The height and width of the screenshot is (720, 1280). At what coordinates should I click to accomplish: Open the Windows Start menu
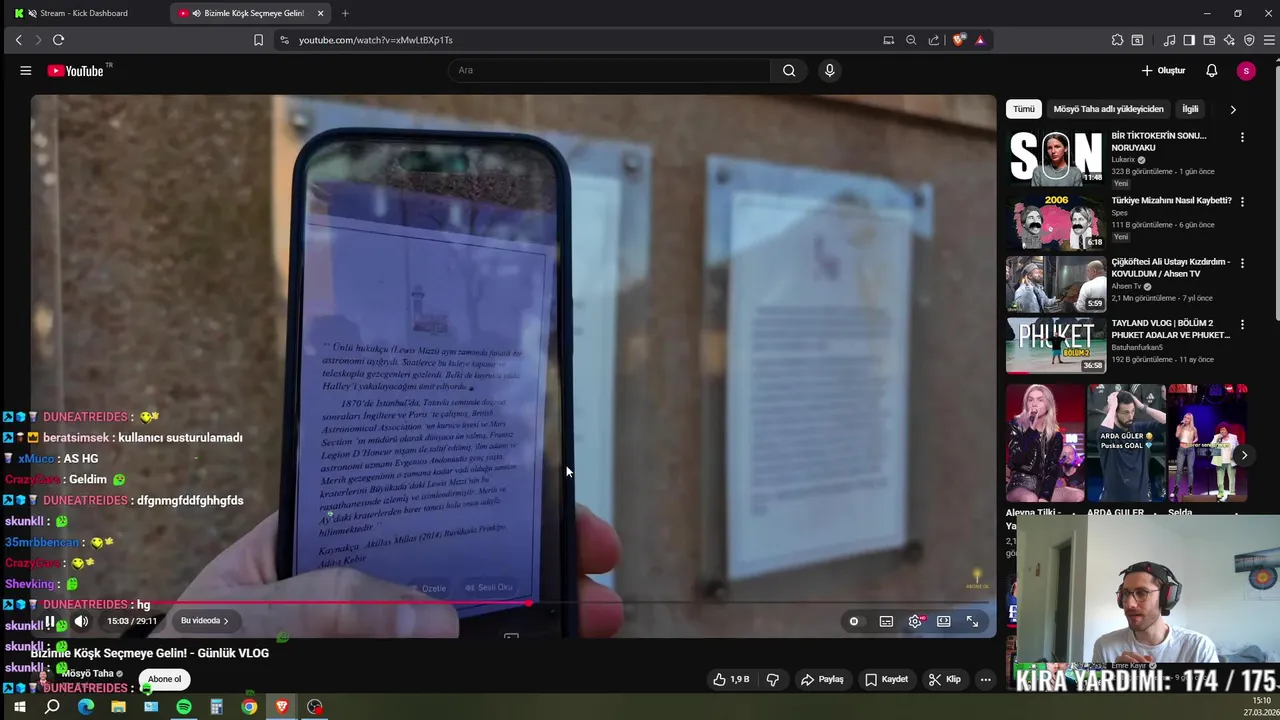tap(19, 707)
